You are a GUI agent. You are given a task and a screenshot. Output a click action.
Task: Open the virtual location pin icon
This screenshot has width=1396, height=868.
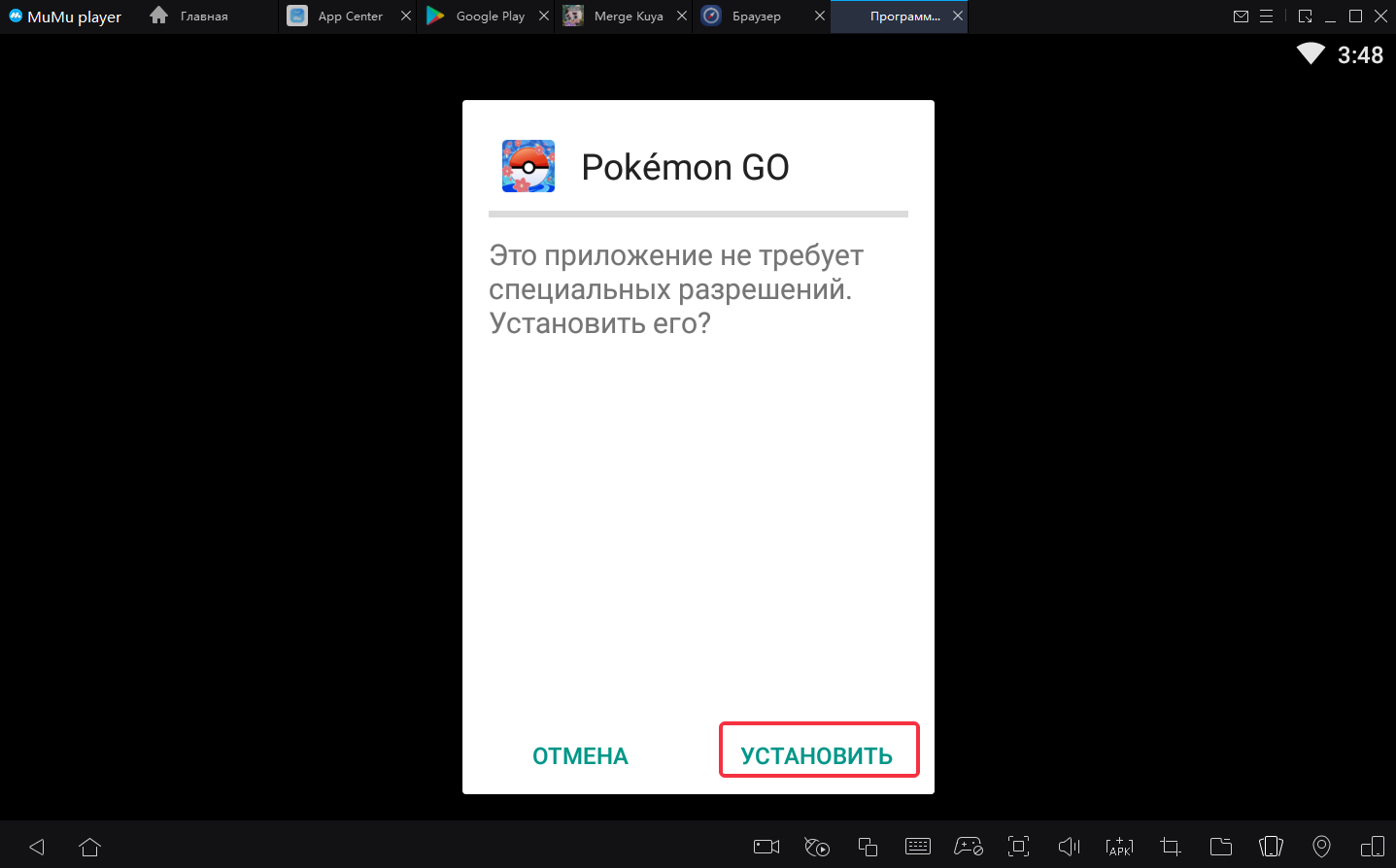click(1321, 847)
